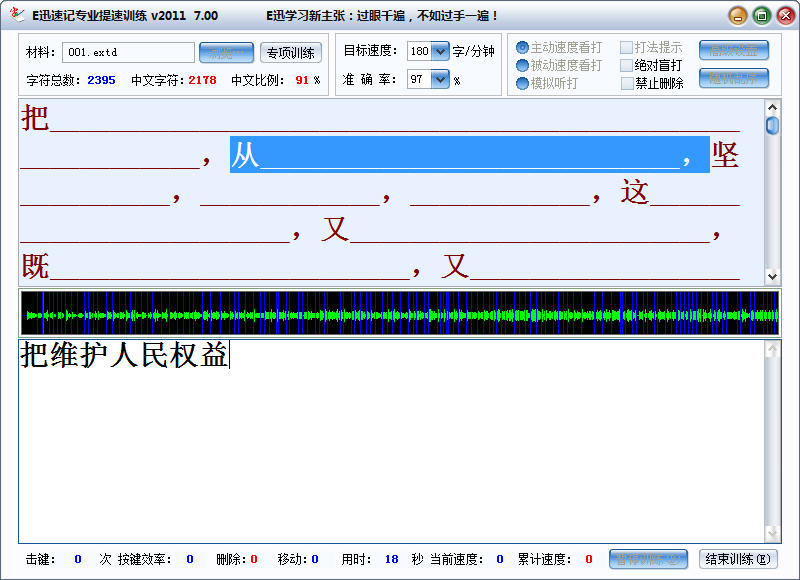This screenshot has width=800, height=580.
Task: Click the scroll thumb of the reference text panel
Action: pyautogui.click(x=772, y=125)
